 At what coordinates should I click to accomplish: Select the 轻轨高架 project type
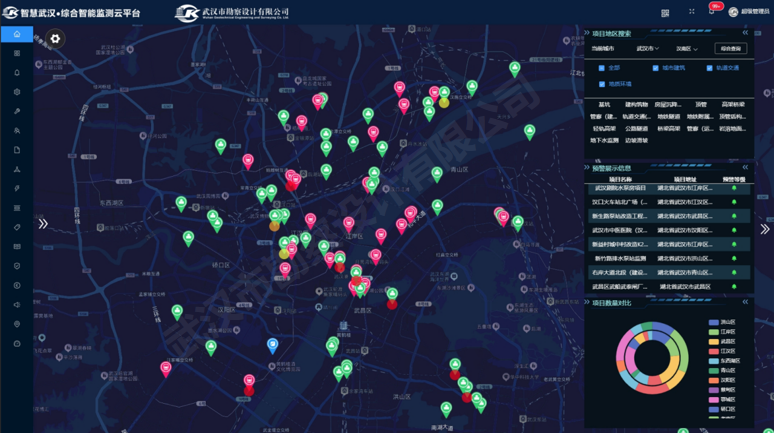[x=604, y=128]
